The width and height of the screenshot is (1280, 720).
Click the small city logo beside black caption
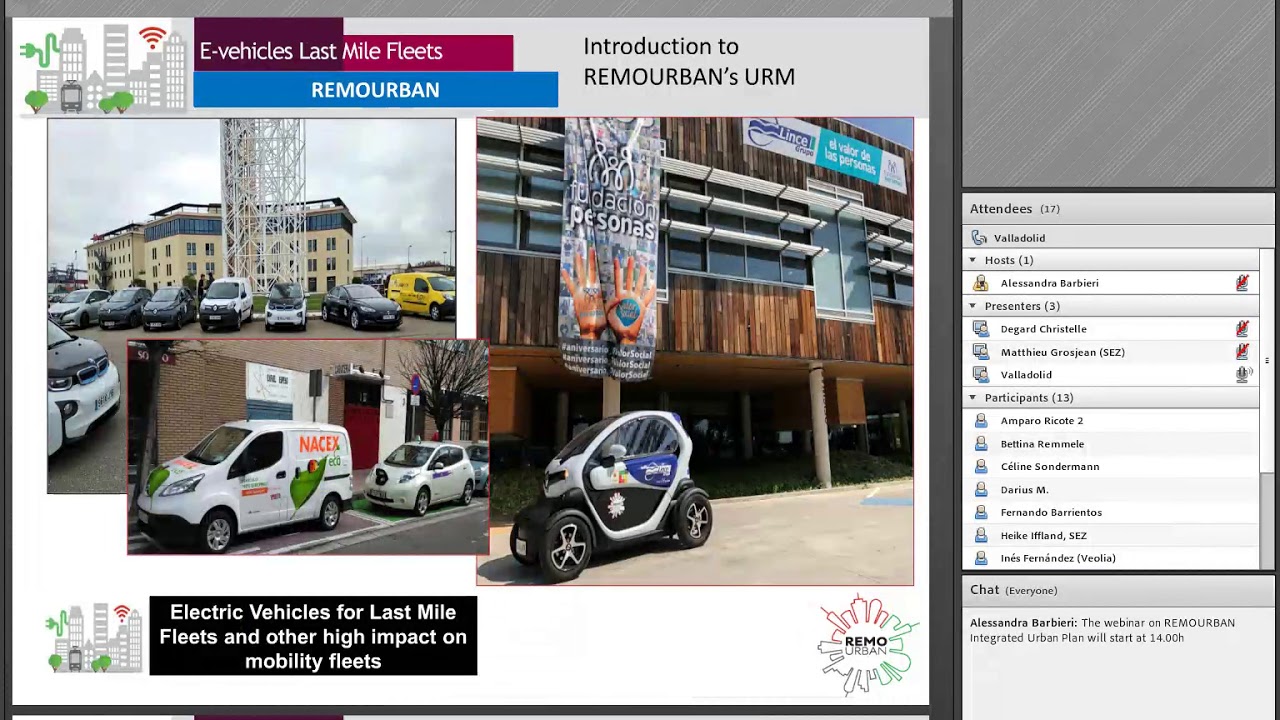[x=94, y=637]
